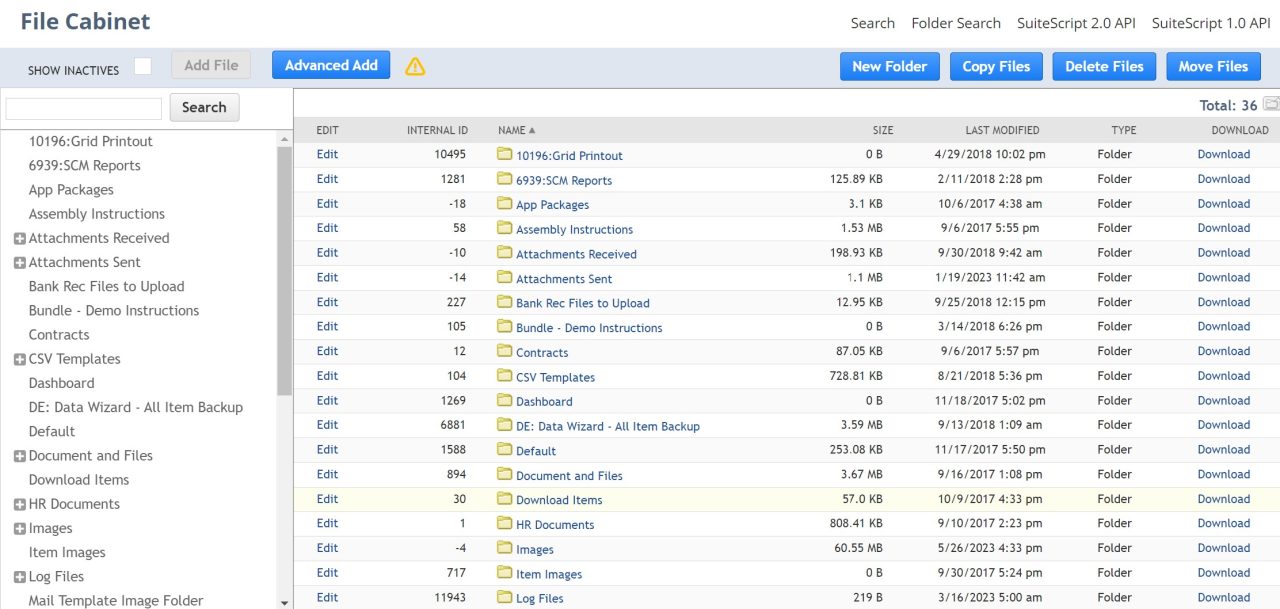1280x609 pixels.
Task: Click the folder icon for 6939:SCM Reports
Action: (x=504, y=179)
